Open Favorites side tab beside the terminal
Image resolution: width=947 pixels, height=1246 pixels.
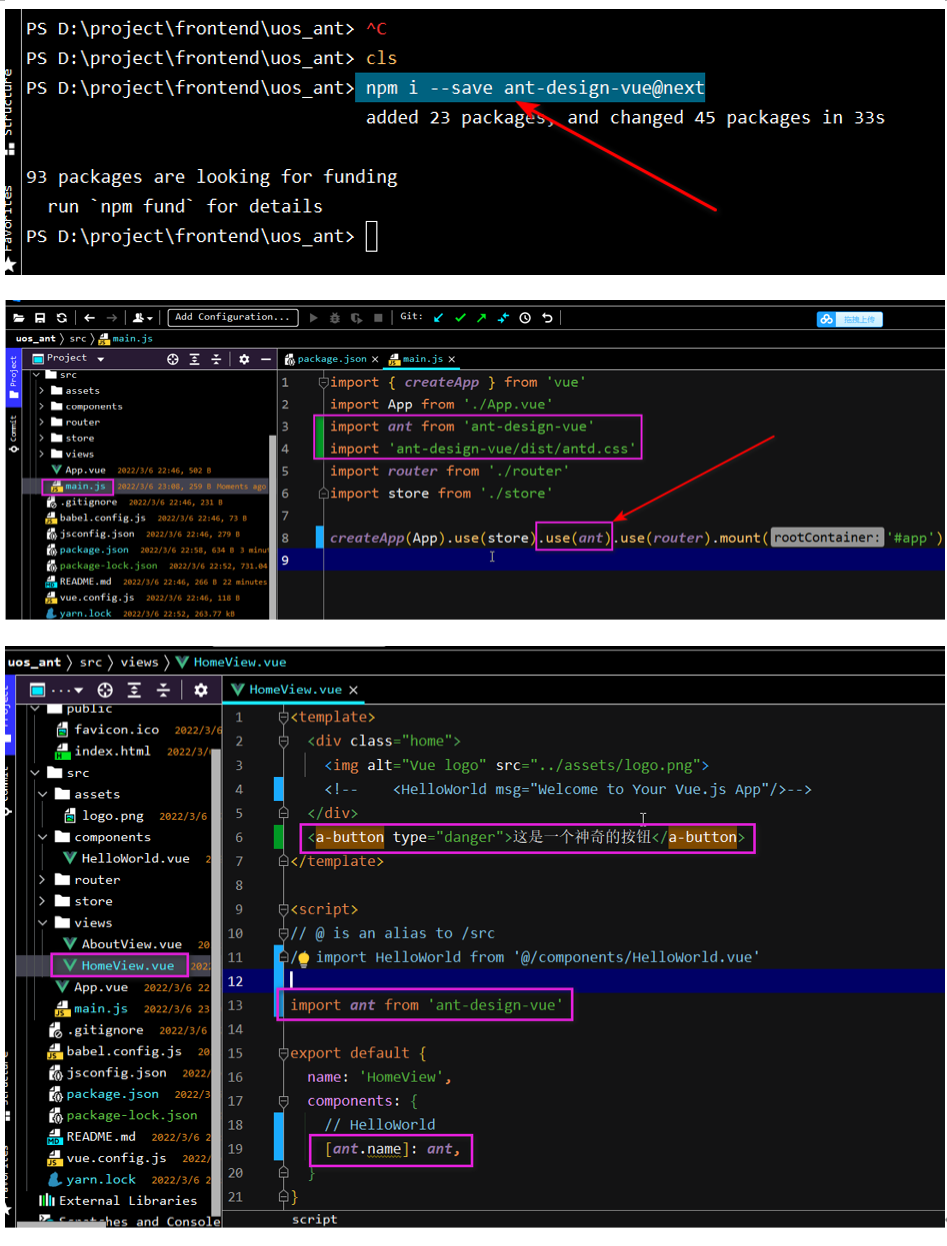(x=9, y=228)
